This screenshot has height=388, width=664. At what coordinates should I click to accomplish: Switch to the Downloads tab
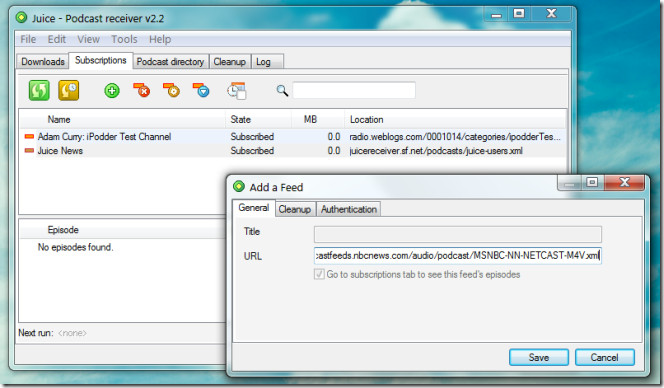click(43, 62)
